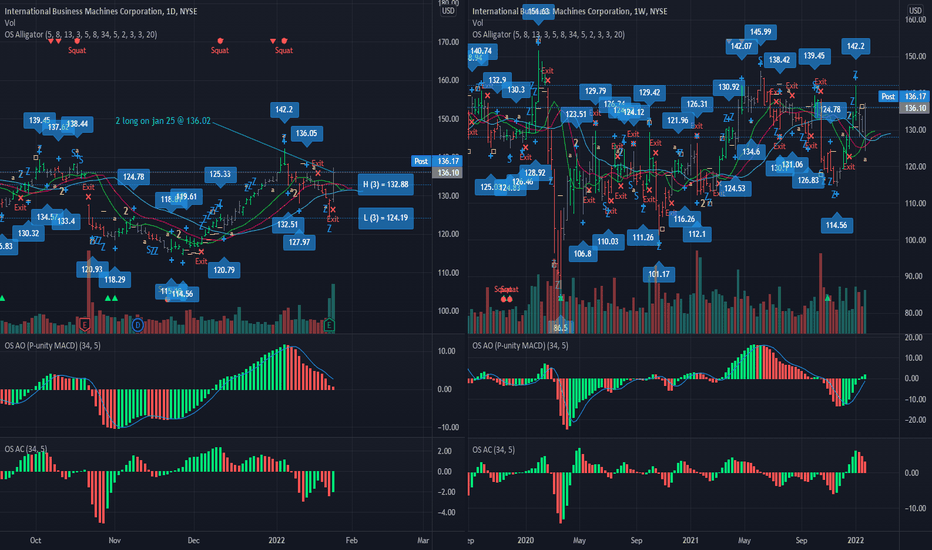Click the 145.99 price label on weekly chart
Image resolution: width=932 pixels, height=550 pixels.
pos(761,32)
